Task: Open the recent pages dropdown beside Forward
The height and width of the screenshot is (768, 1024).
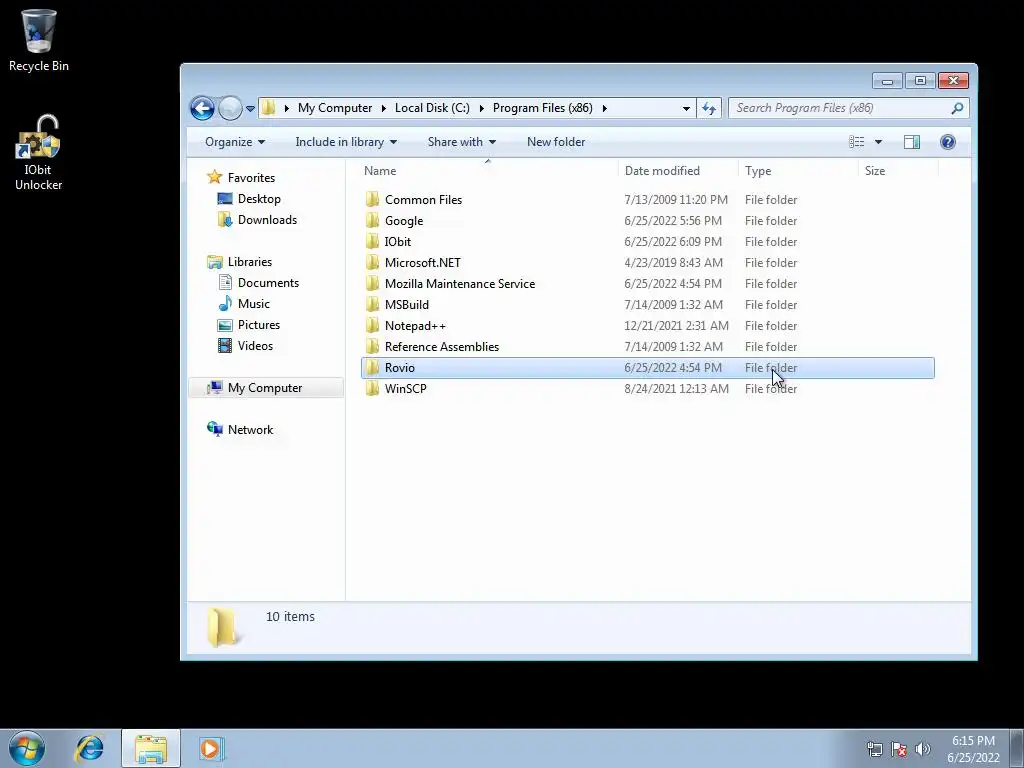Action: coord(250,109)
